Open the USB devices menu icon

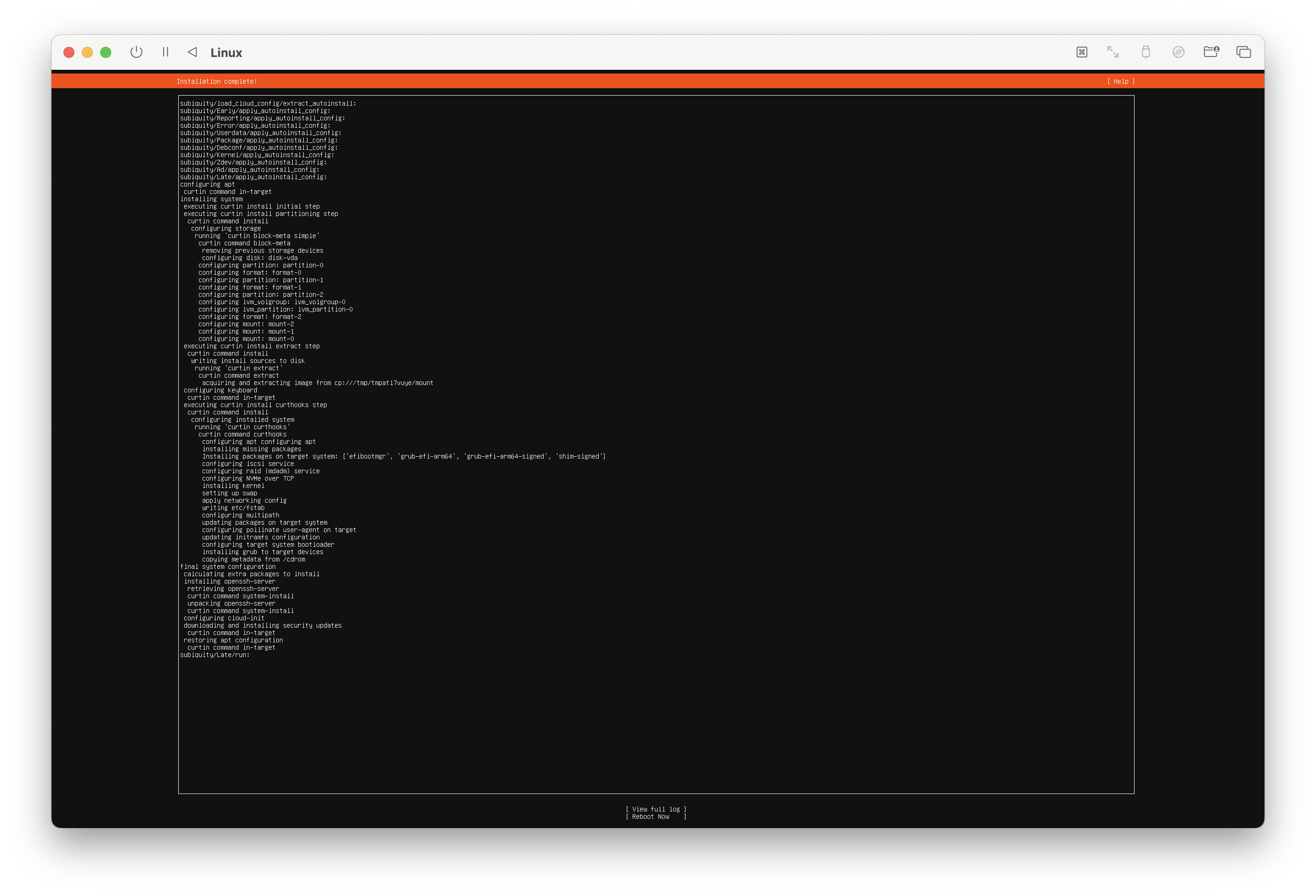(x=1146, y=52)
